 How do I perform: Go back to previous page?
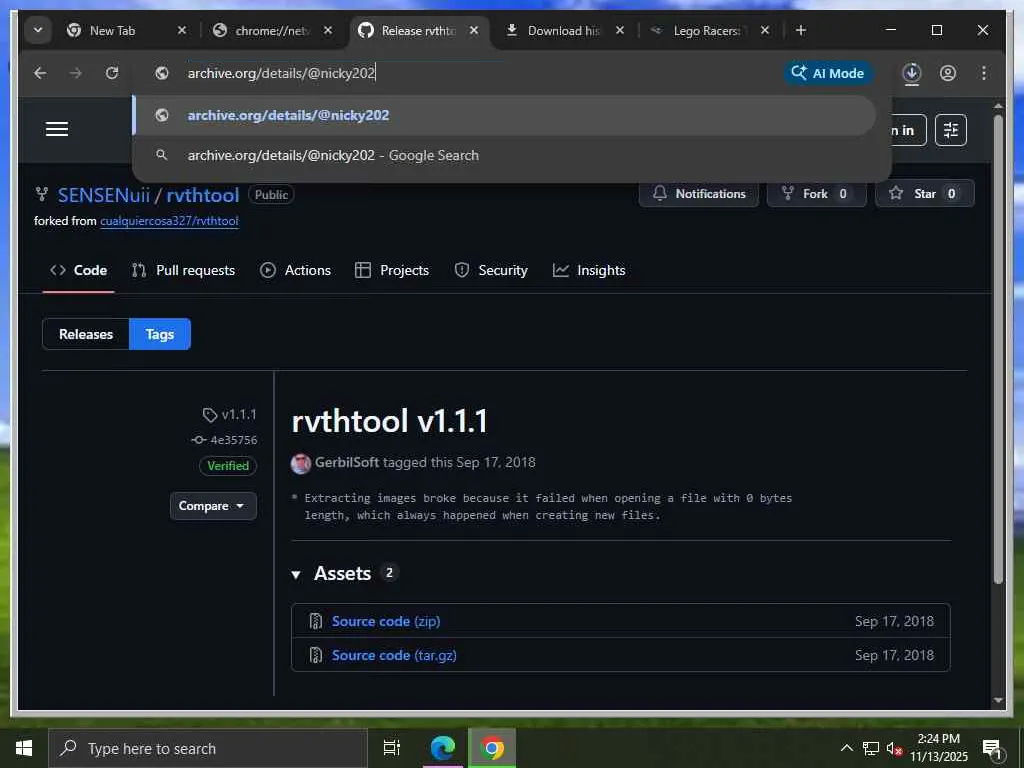(40, 72)
